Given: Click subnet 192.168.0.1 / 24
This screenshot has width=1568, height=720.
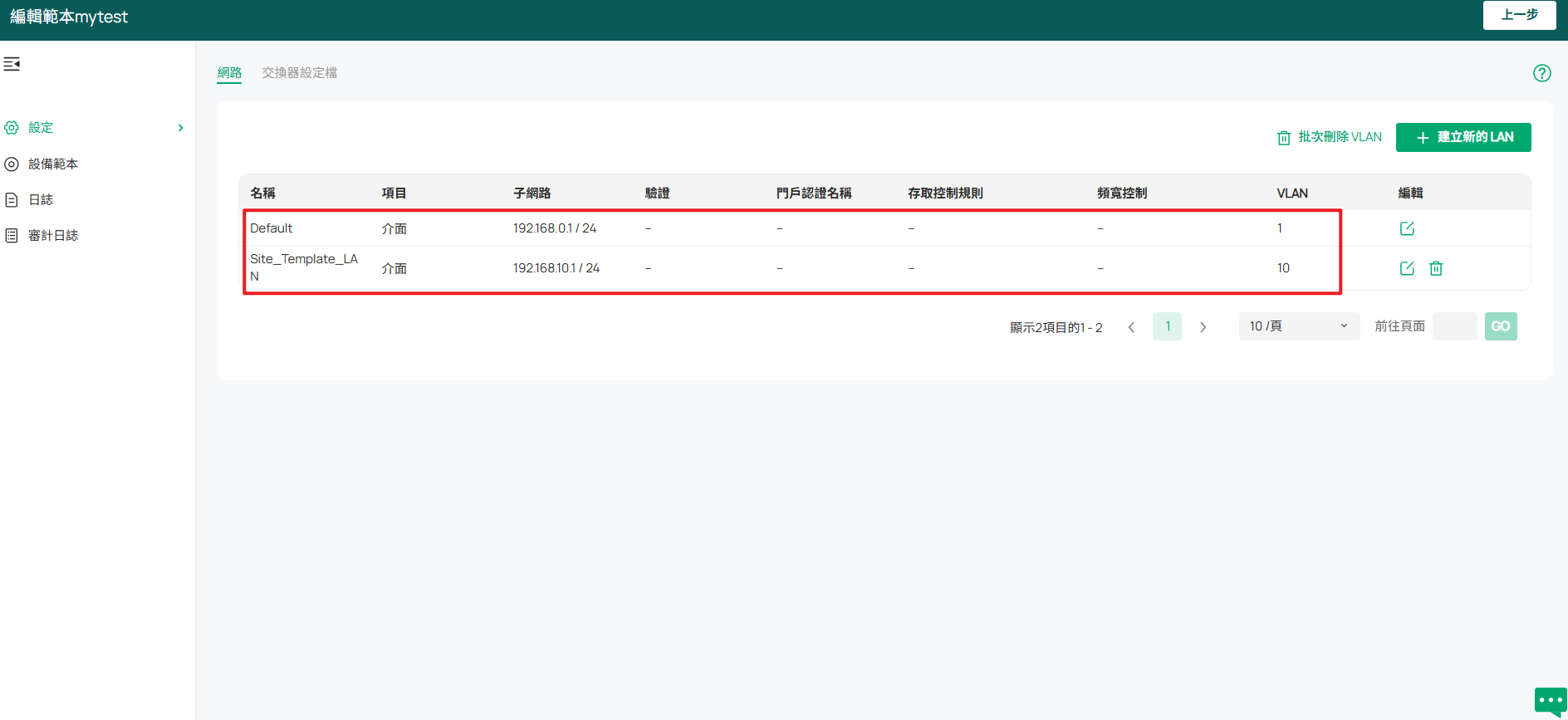Looking at the screenshot, I should 555,228.
